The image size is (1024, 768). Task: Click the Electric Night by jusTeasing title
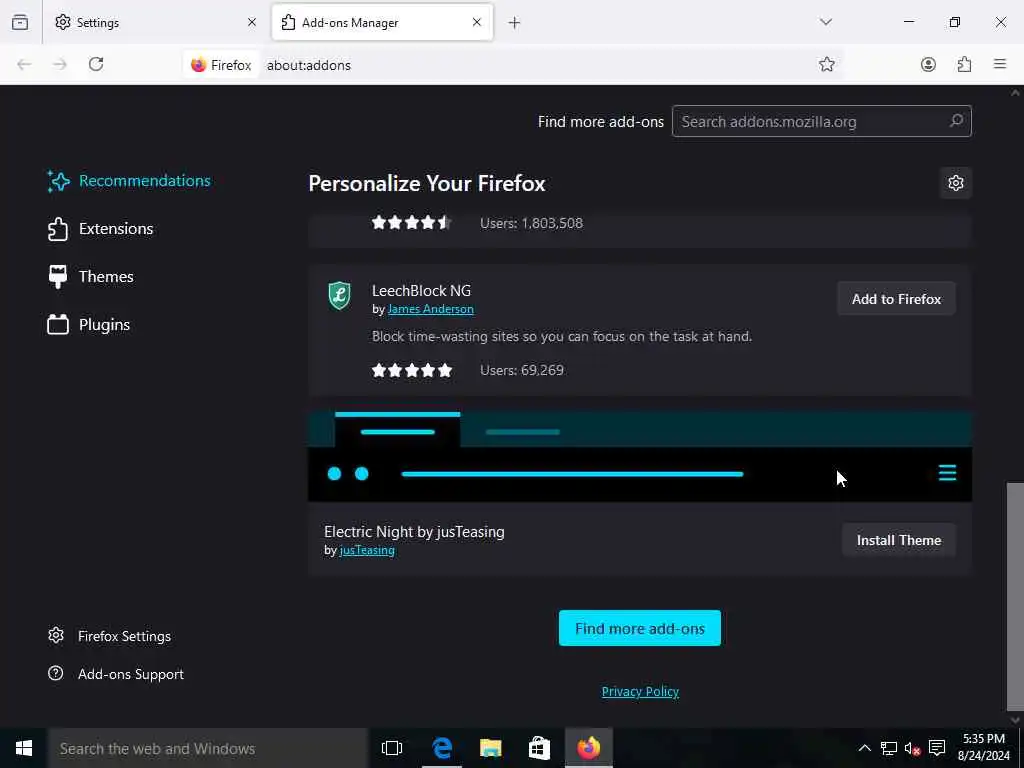click(x=414, y=532)
